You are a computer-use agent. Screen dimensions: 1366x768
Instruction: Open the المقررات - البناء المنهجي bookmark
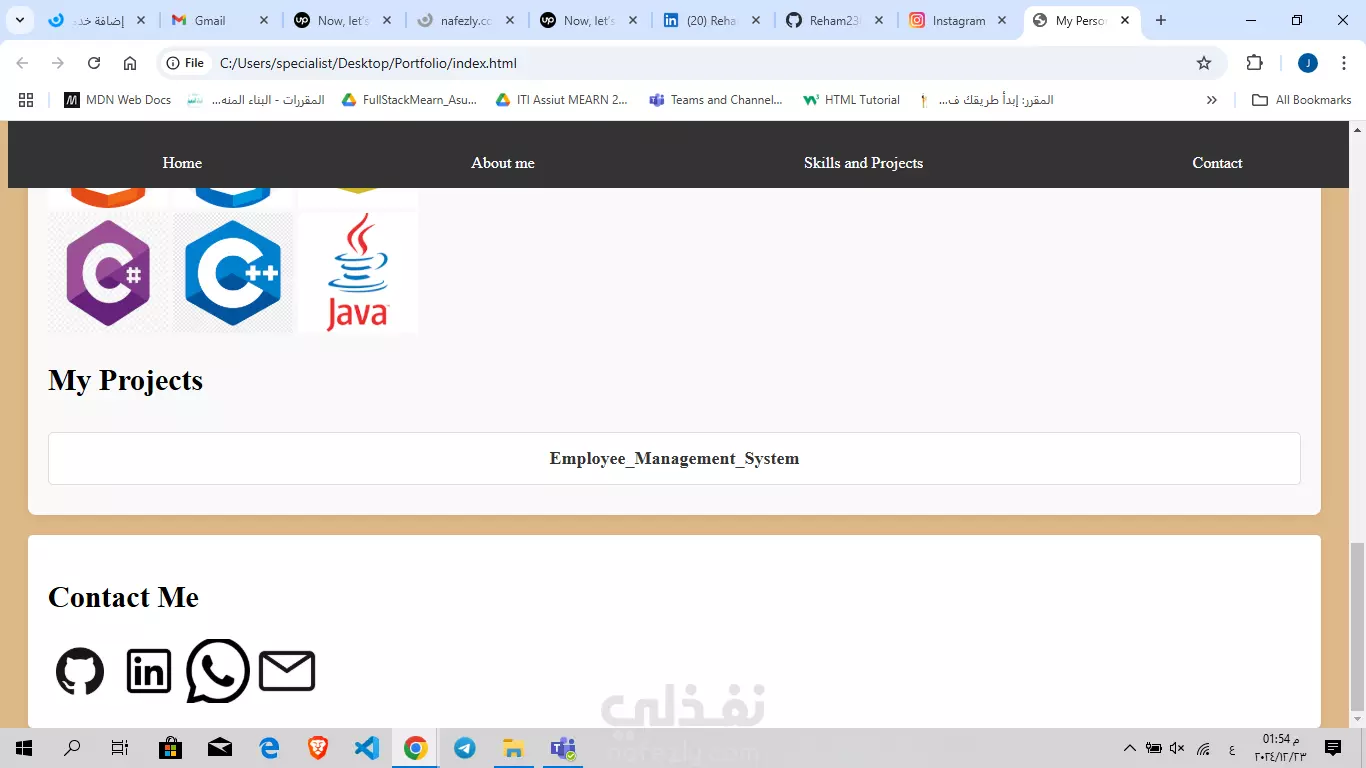point(256,100)
